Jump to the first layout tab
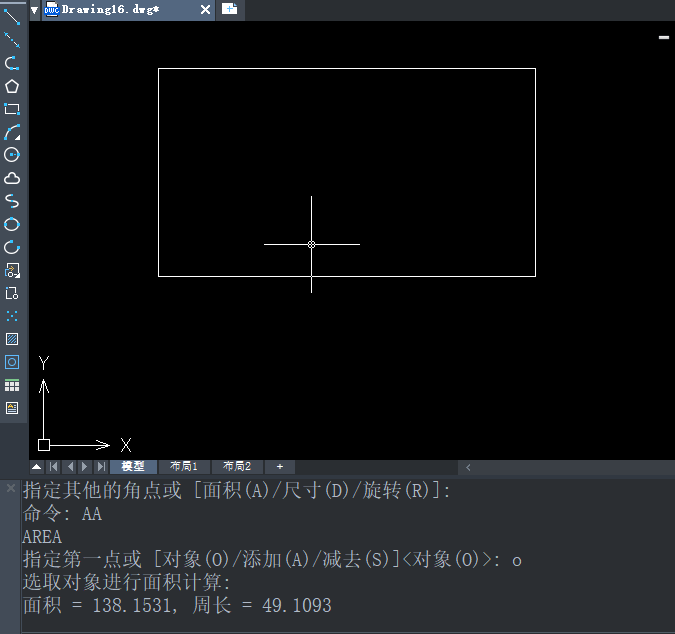This screenshot has height=634, width=675. 54,467
